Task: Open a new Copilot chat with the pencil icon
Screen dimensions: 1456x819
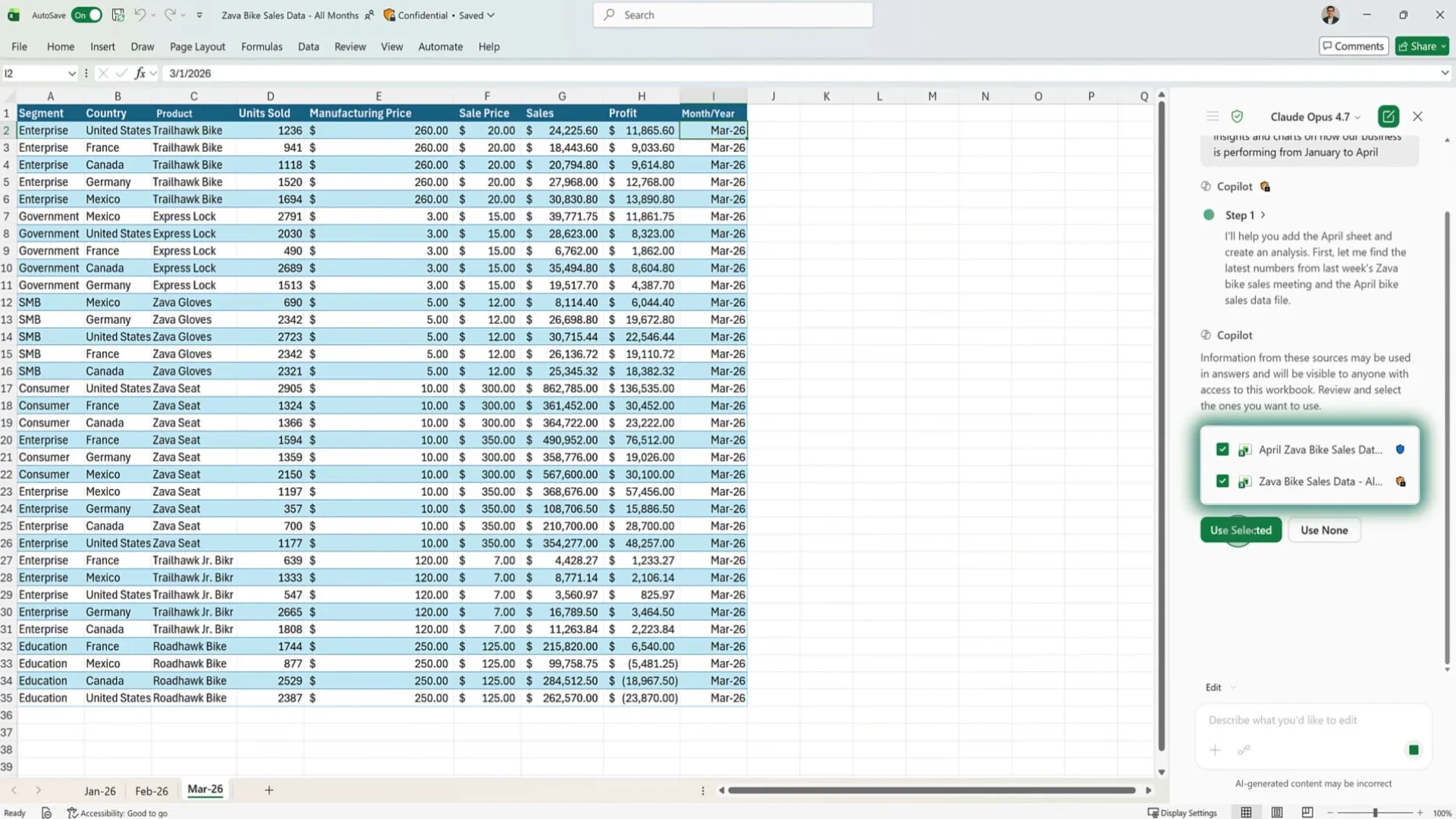Action: [x=1388, y=116]
